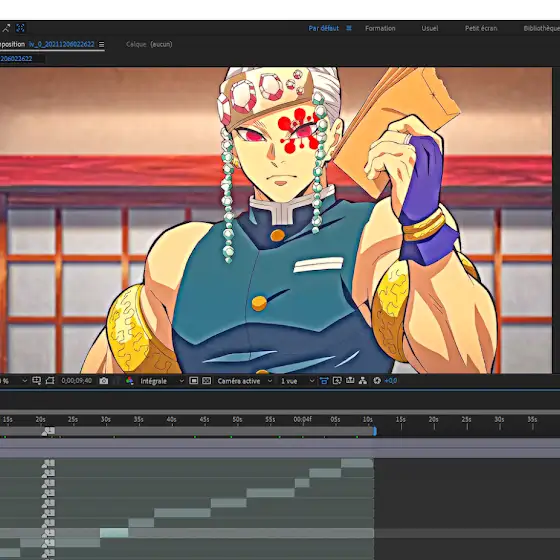
Task: Click the 10s mark on the time ruler
Action: click(x=368, y=419)
